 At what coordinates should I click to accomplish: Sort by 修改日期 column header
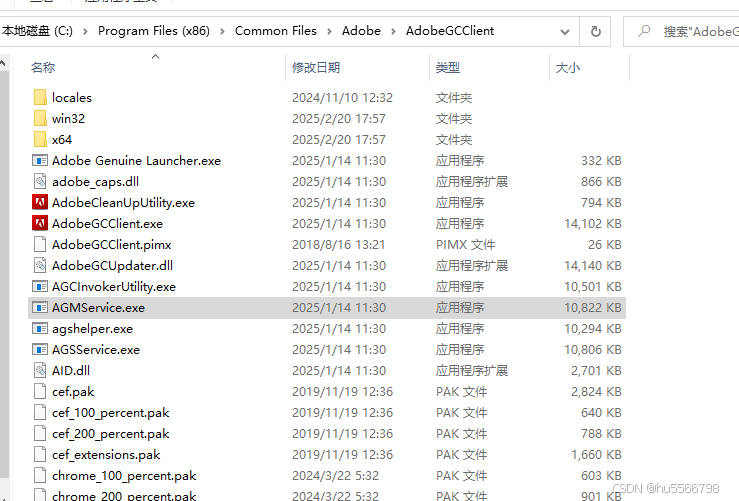click(x=316, y=68)
